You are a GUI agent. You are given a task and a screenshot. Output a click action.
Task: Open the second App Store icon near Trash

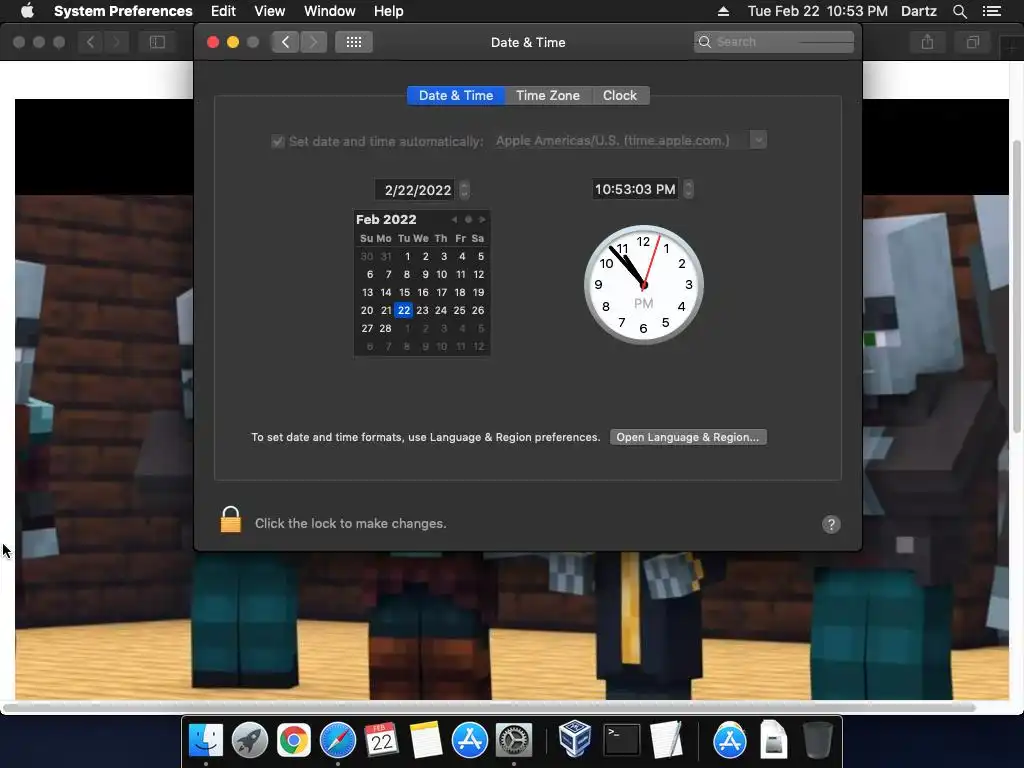pyautogui.click(x=729, y=741)
